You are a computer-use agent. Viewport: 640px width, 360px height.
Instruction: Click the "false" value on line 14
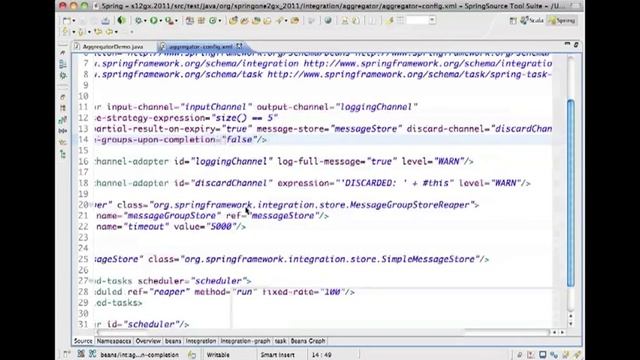pyautogui.click(x=239, y=140)
